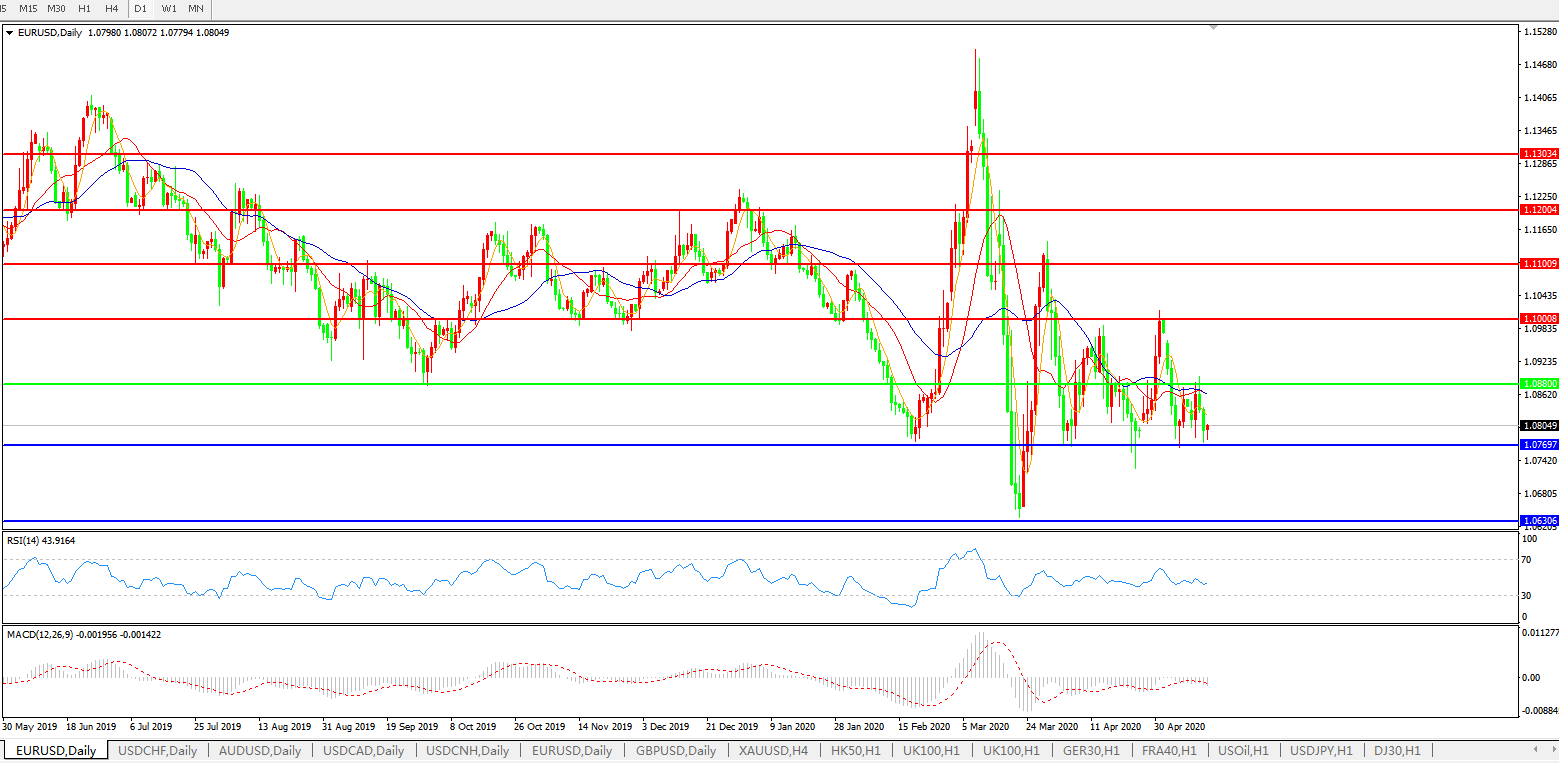The image size is (1559, 763).
Task: Switch to MN monthly timeframe
Action: click(x=196, y=8)
